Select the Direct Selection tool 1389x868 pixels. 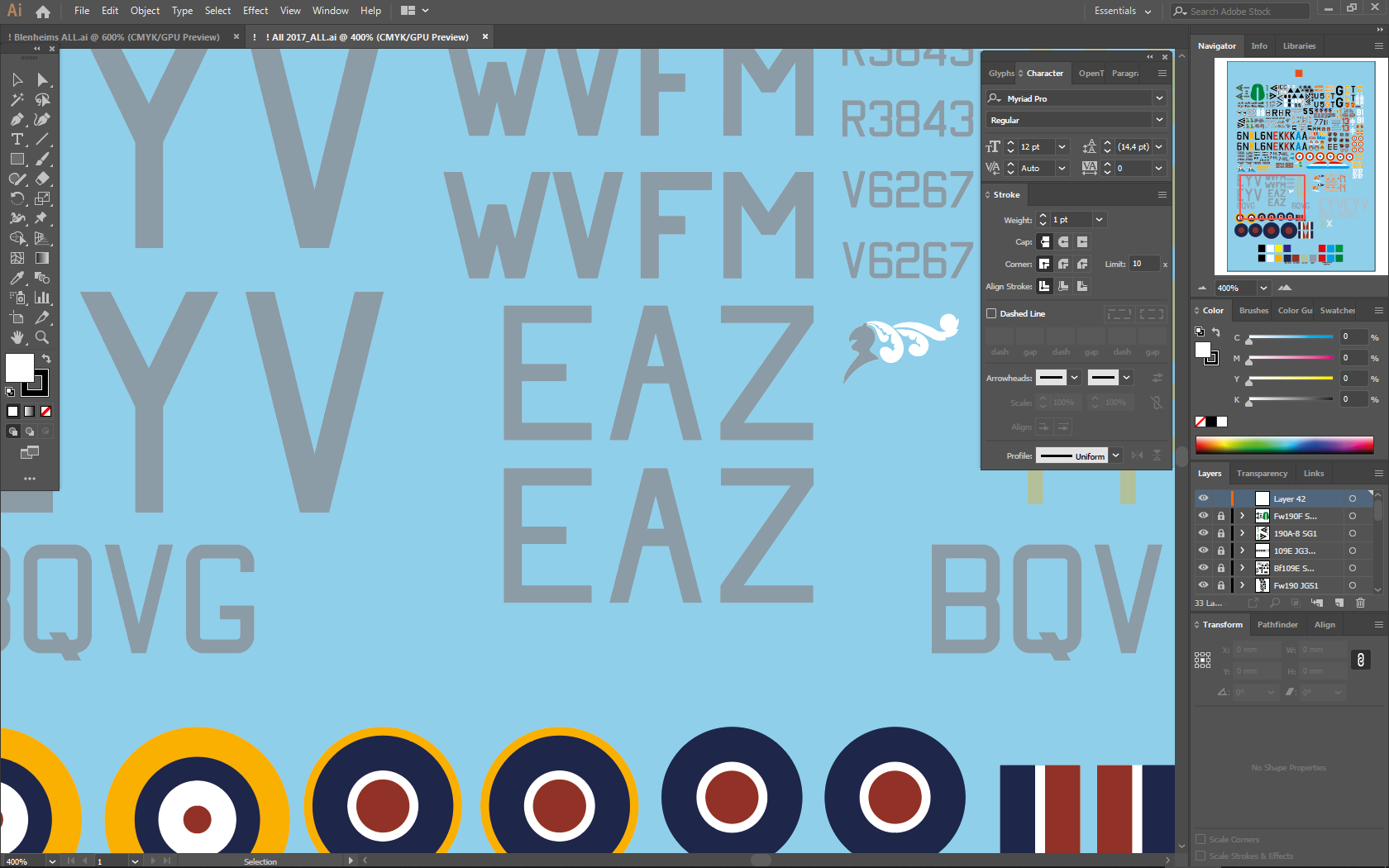click(x=42, y=80)
